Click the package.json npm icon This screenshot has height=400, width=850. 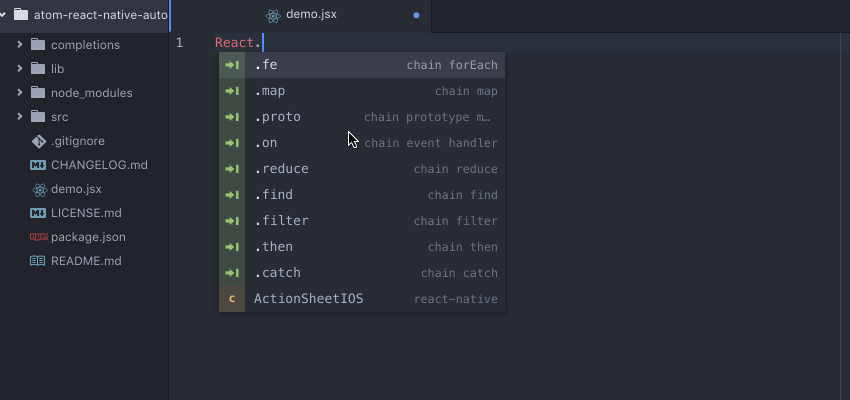[x=38, y=237]
